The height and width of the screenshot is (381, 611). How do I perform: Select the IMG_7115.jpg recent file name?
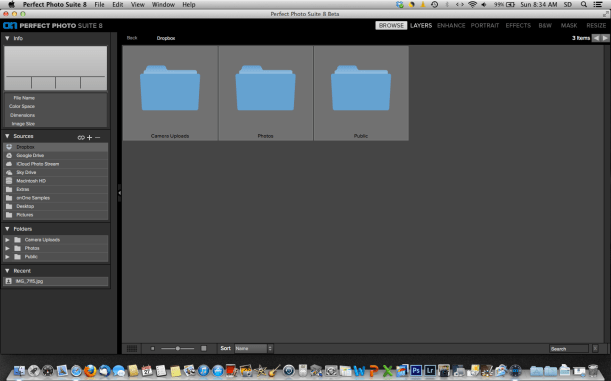pyautogui.click(x=29, y=281)
